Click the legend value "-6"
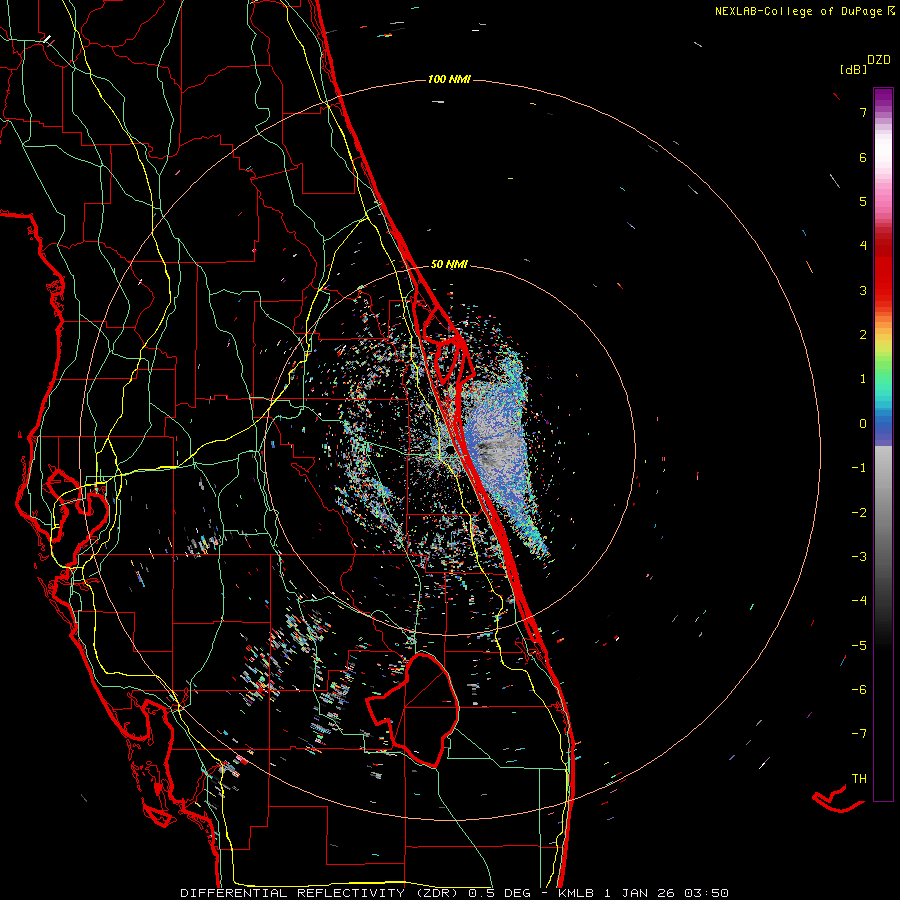 coord(859,690)
